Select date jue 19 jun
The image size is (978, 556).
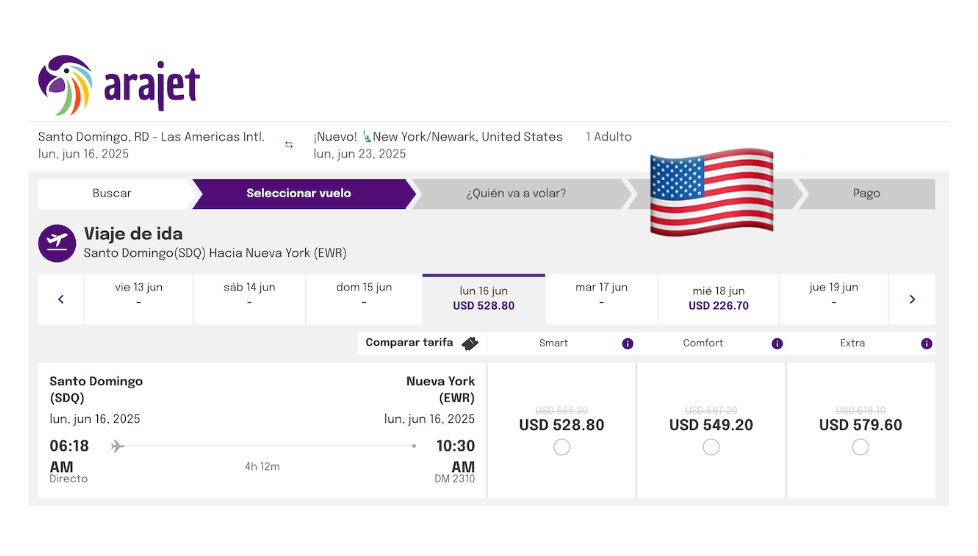(834, 300)
